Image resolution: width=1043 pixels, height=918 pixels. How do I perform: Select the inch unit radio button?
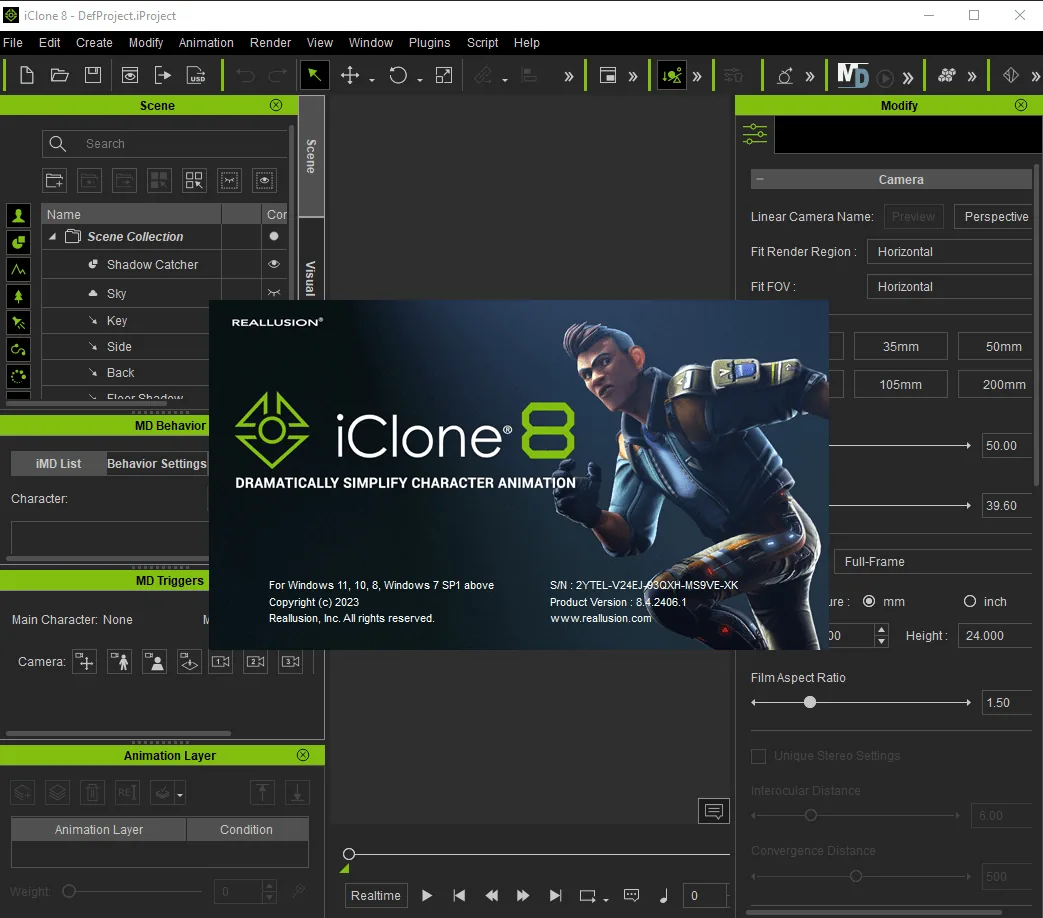(x=970, y=601)
